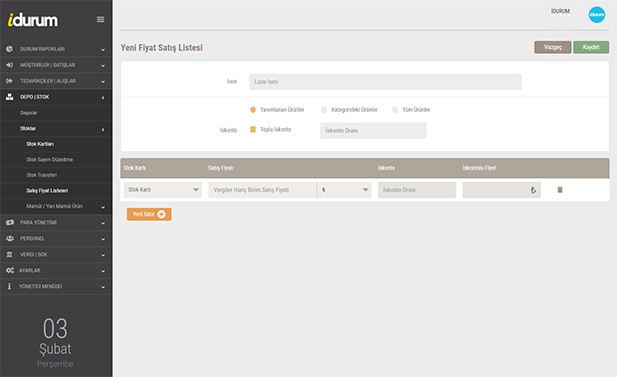Expand the Müşteriler | Satışlar chevron

103,65
